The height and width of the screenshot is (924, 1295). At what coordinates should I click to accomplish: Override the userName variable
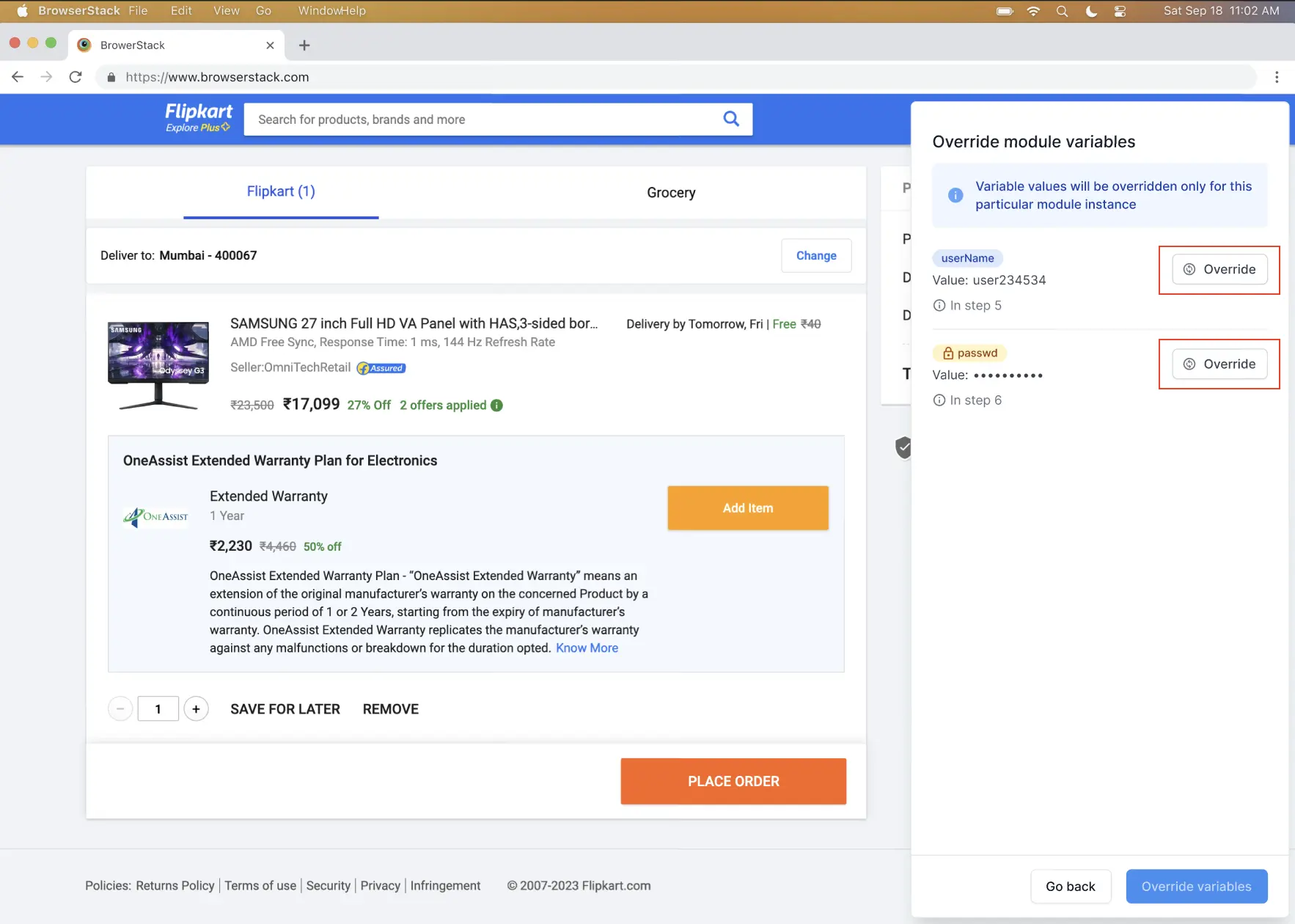[1219, 270]
